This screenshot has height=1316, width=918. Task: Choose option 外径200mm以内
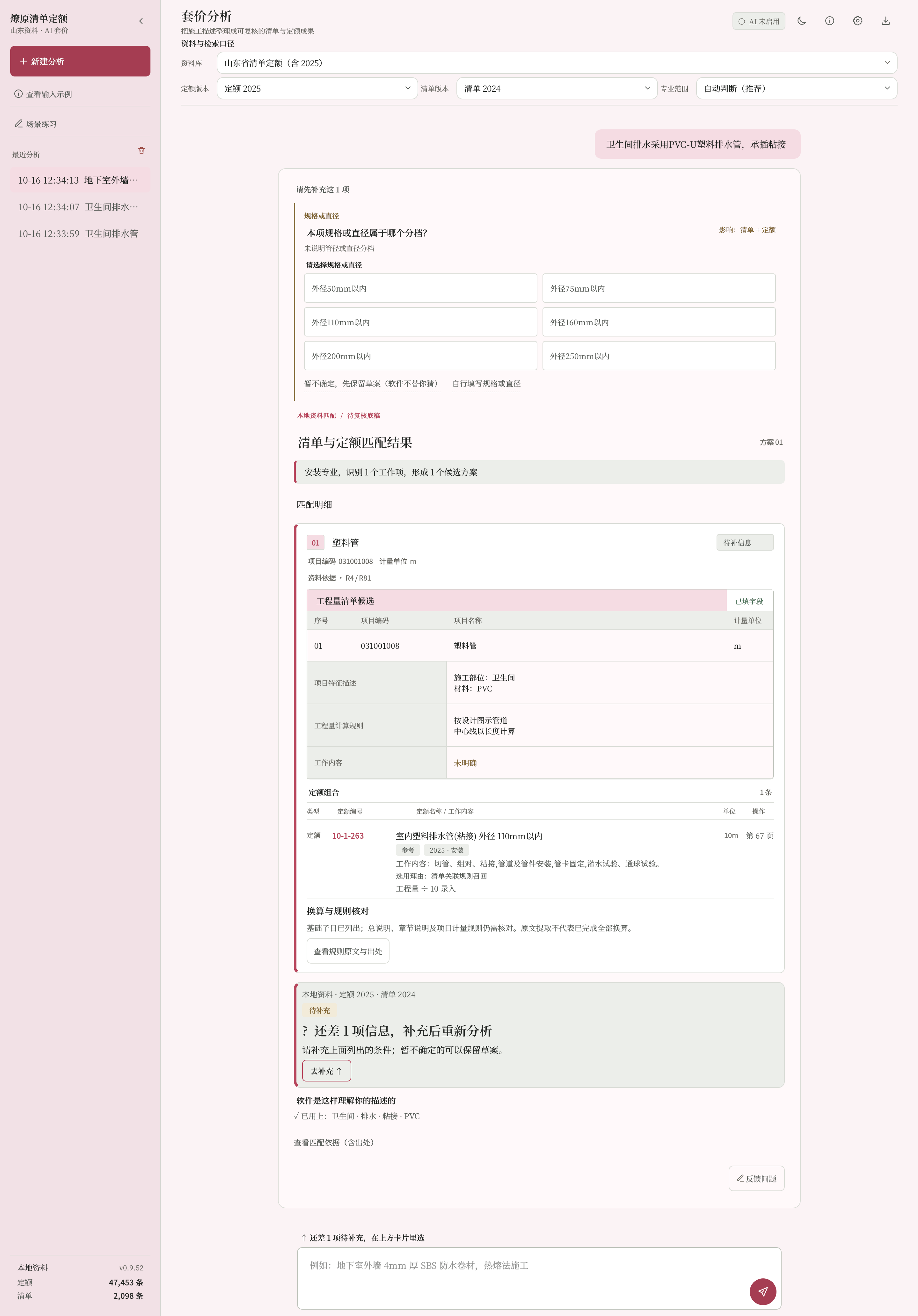pos(420,356)
